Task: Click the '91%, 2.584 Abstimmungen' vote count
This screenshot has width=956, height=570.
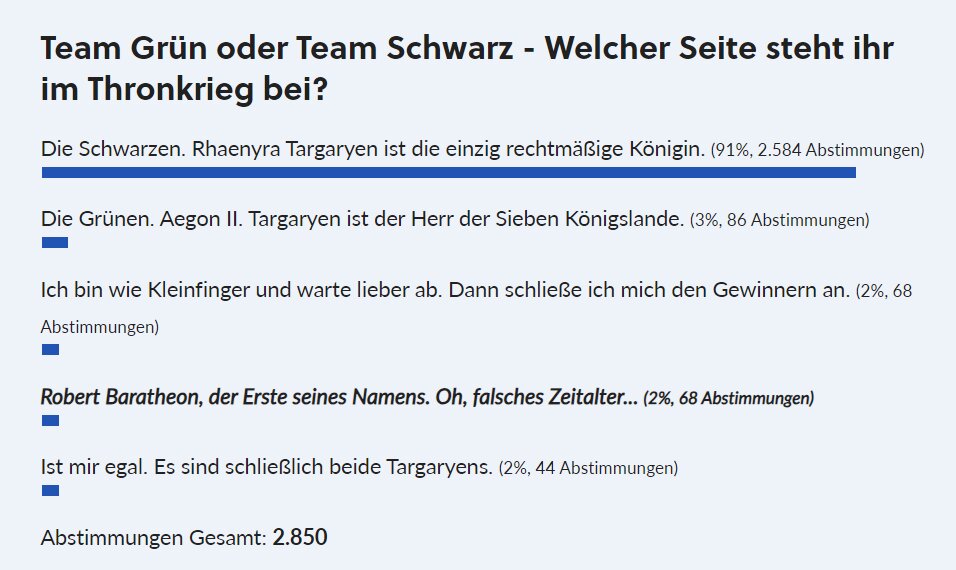Action: (x=817, y=152)
